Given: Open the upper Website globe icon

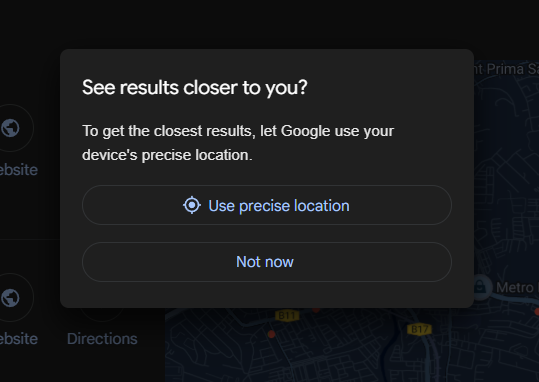Looking at the screenshot, I should [10, 128].
